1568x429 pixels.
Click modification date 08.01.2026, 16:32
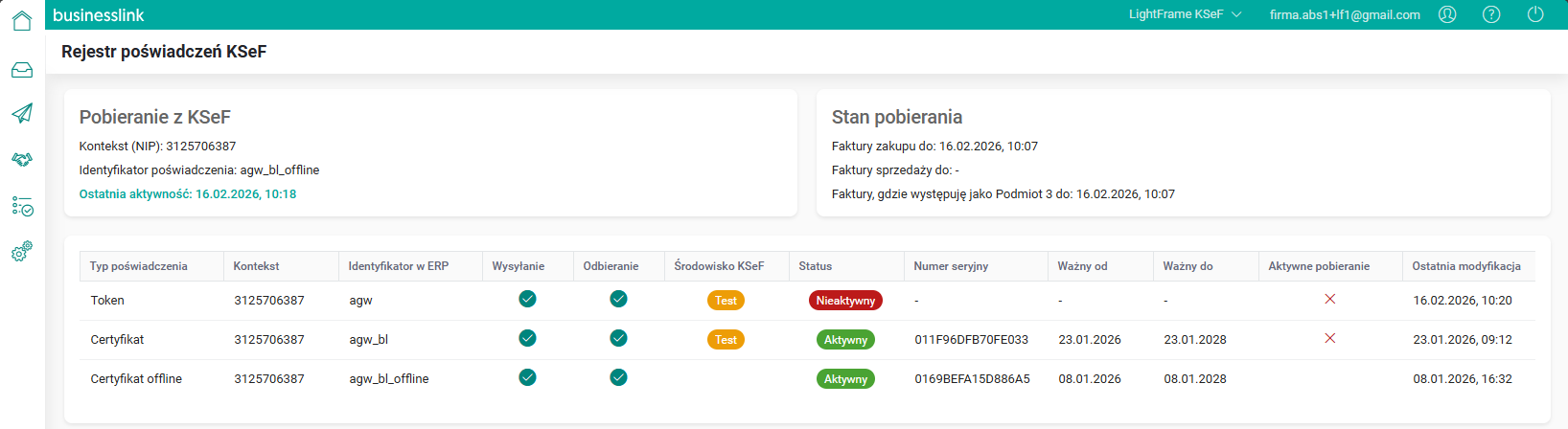1463,379
